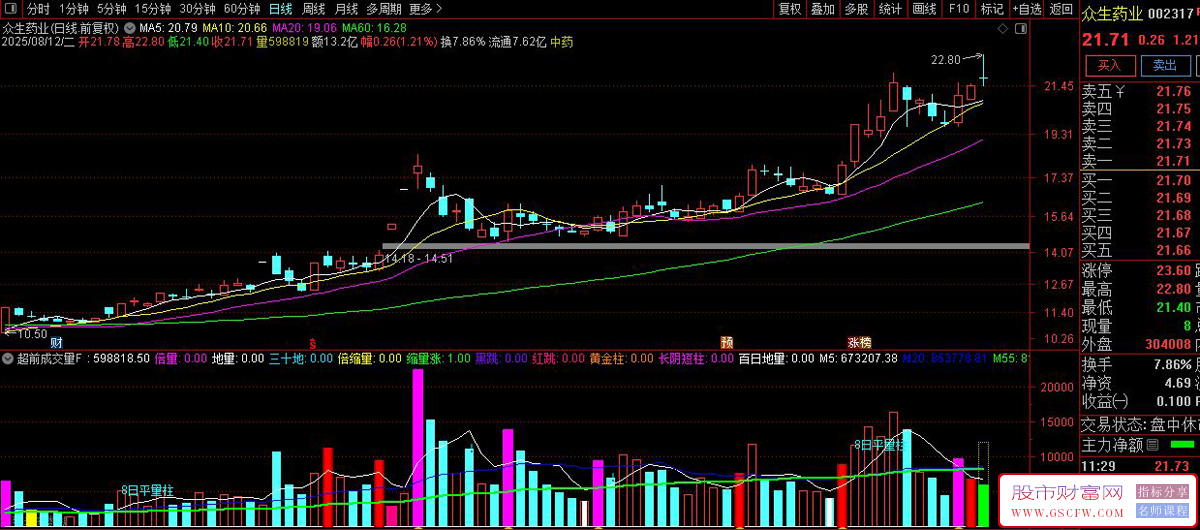Click the stock code 002317
1200x530 pixels.
1173,13
